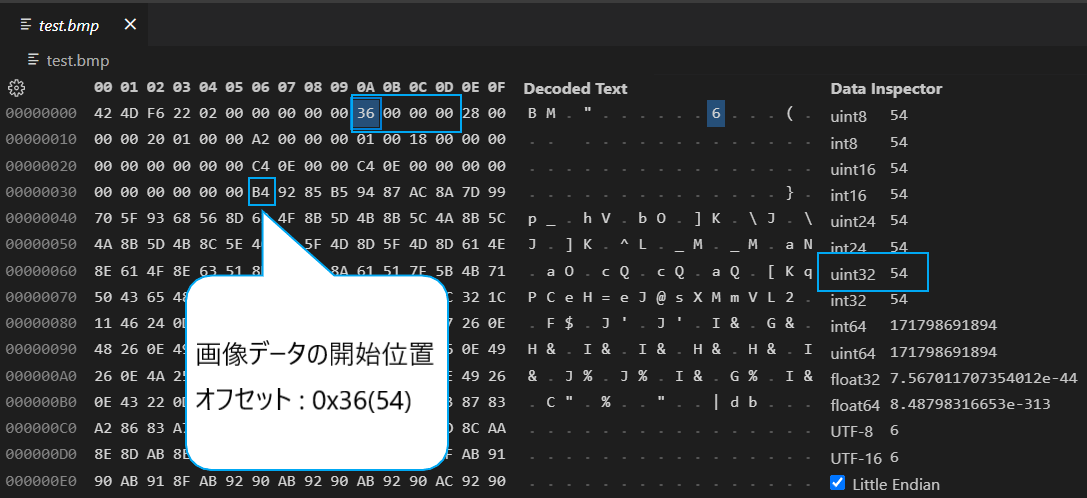Select byte 11 in row 00000080
The width and height of the screenshot is (1087, 498).
tap(103, 324)
